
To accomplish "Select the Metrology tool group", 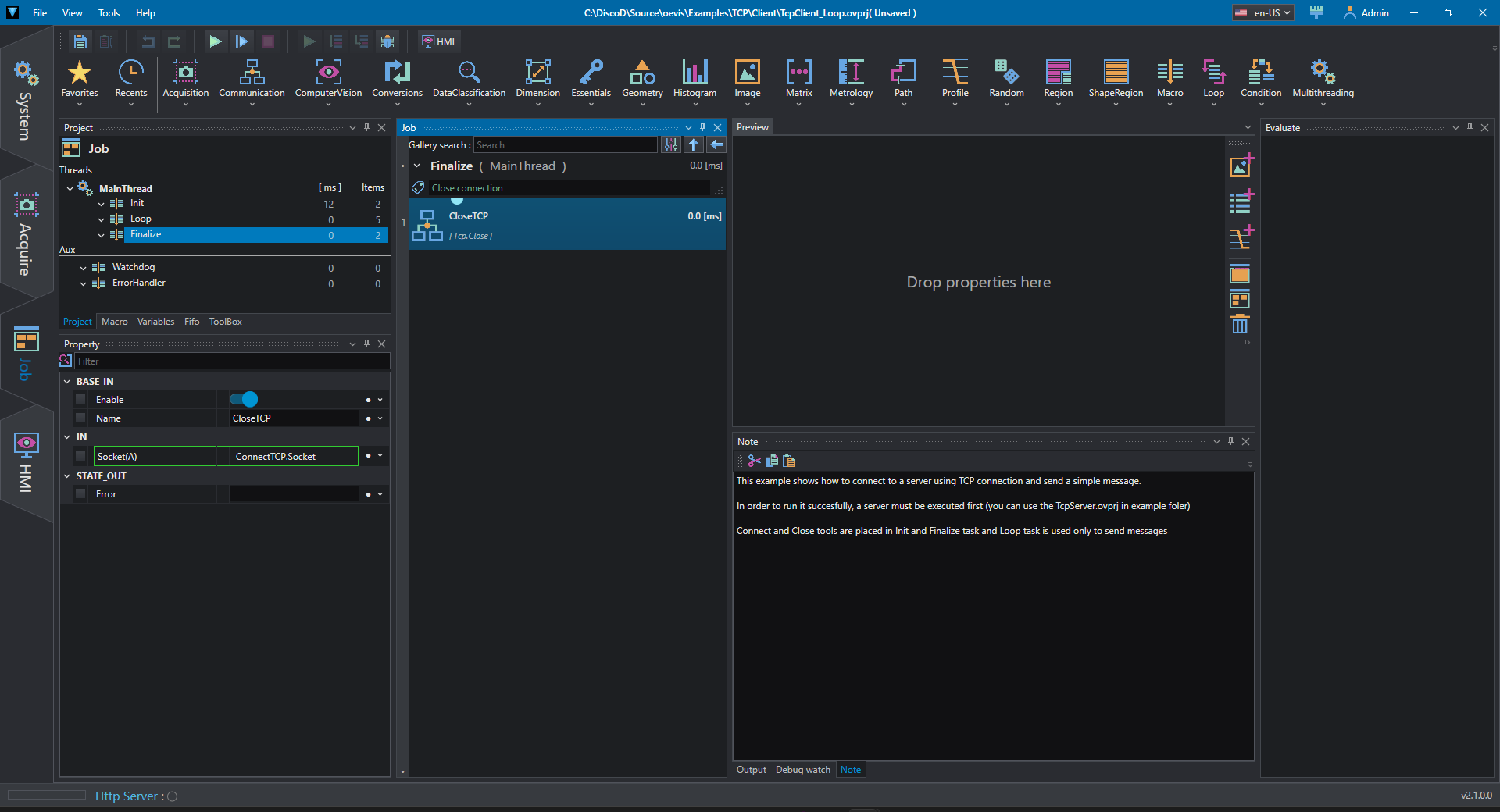I will [x=851, y=80].
